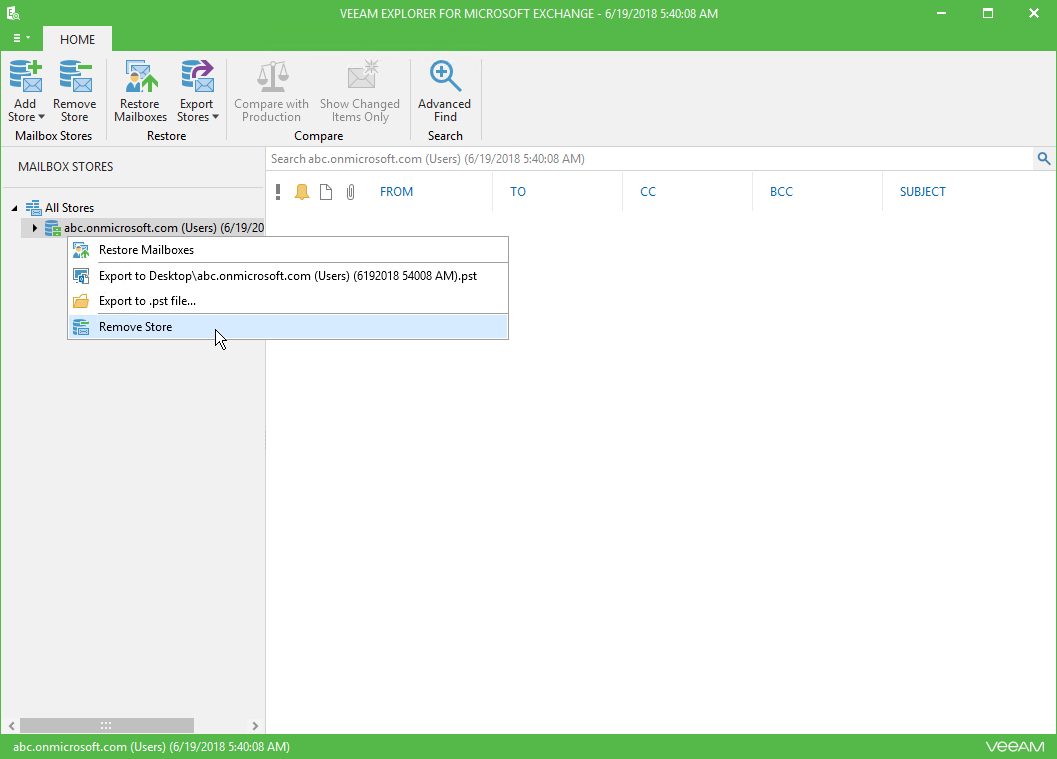Click the scroll left arrow in stores pane
Screen dimensions: 1057x759
click(x=11, y=726)
